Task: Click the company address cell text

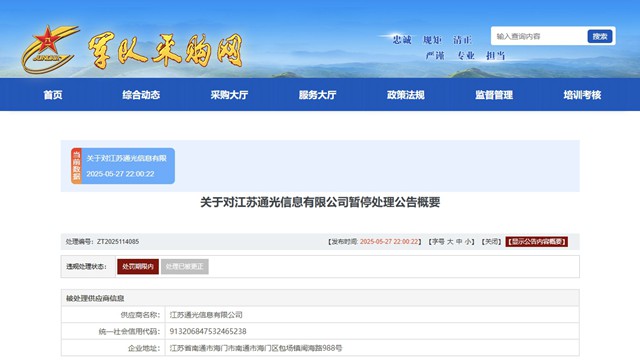Action: [x=256, y=348]
